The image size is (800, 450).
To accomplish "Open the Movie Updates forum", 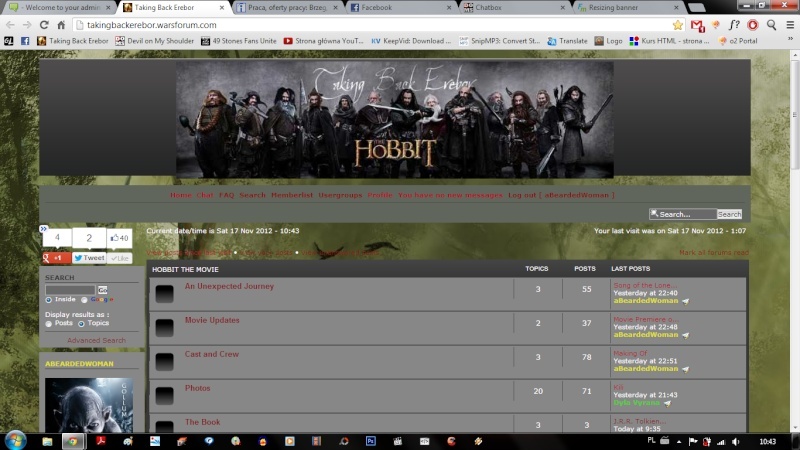I will [212, 320].
